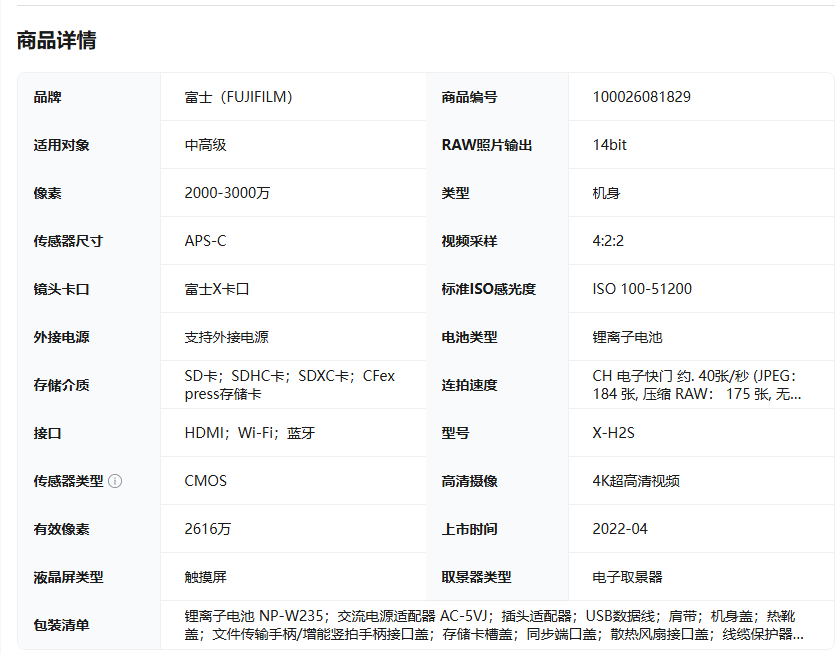Image resolution: width=840 pixels, height=654 pixels.
Task: Click the value 锂离子电池 in 电池类型 row
Action: [627, 337]
